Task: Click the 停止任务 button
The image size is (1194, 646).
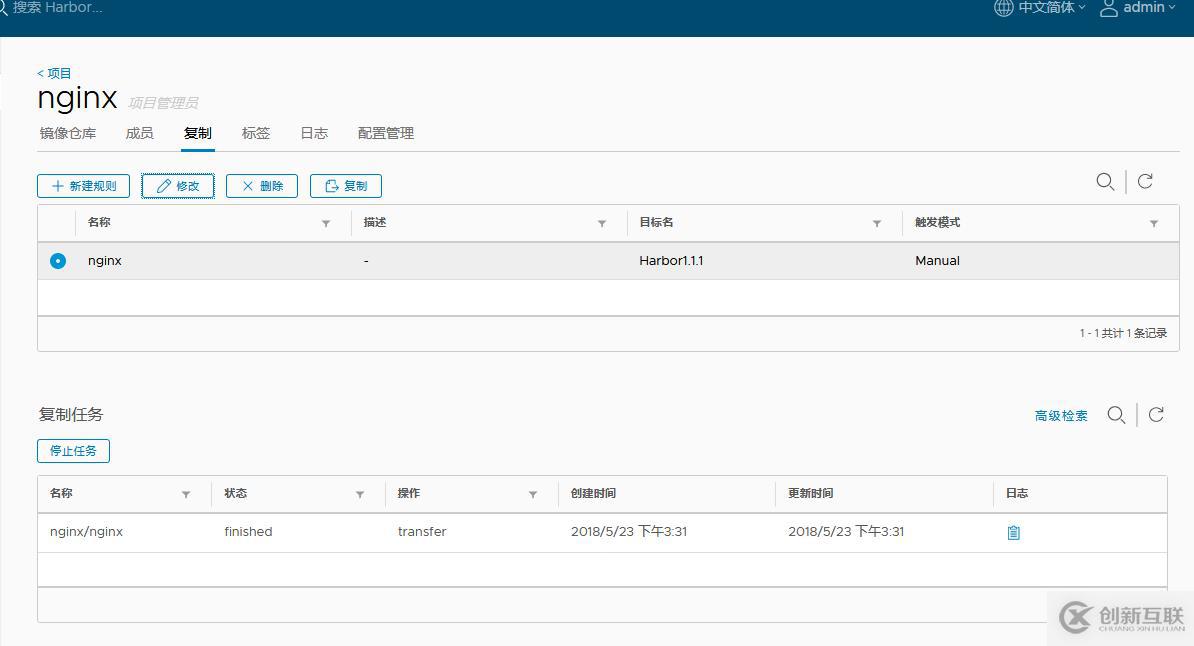Action: pos(73,451)
